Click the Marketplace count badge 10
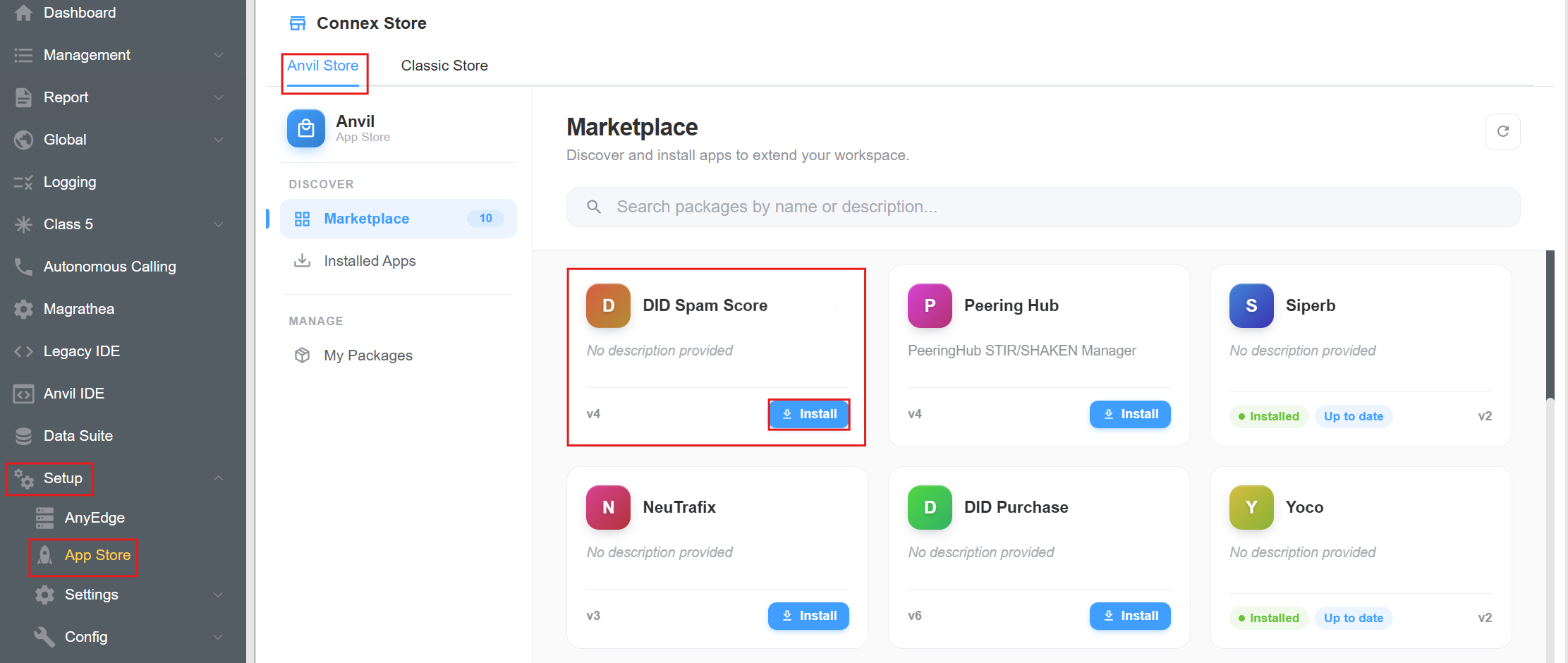 (x=486, y=219)
